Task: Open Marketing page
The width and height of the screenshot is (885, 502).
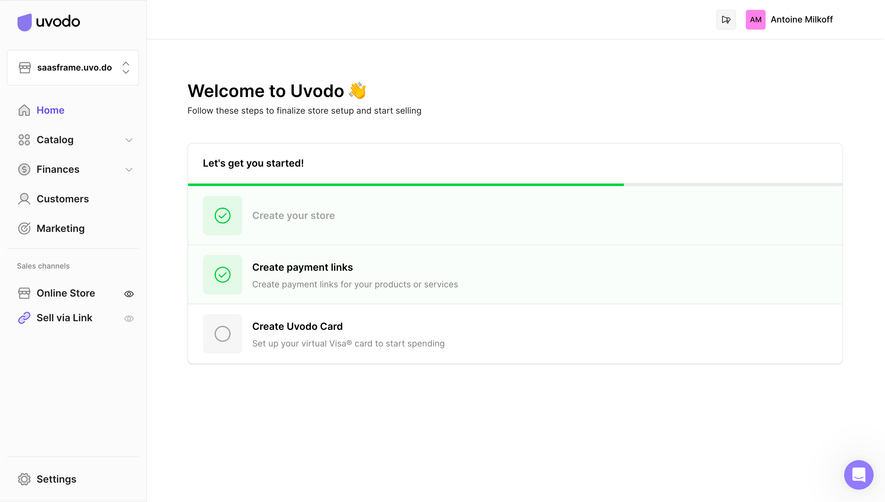Action: (x=60, y=229)
